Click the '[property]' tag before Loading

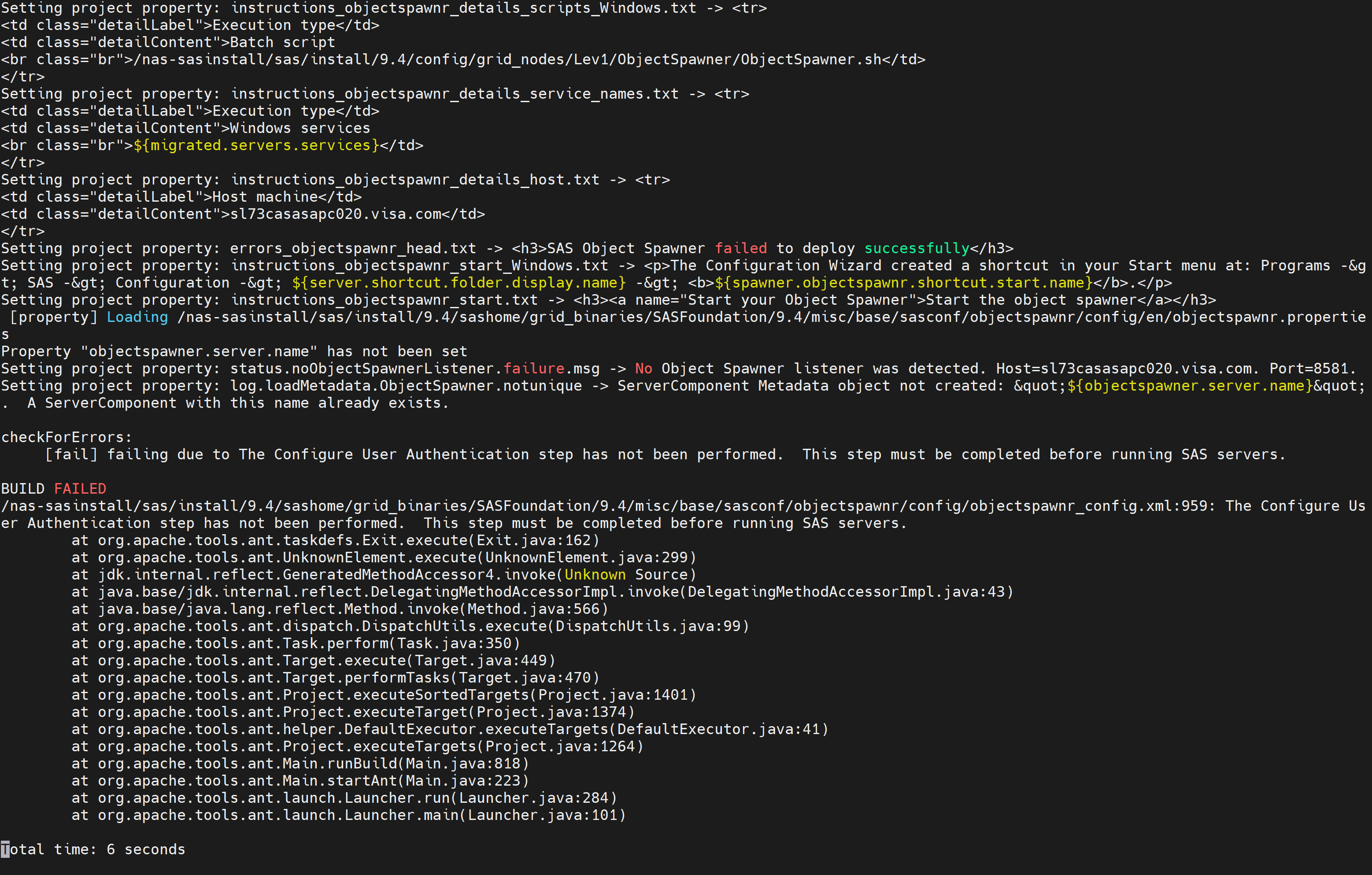pos(54,318)
